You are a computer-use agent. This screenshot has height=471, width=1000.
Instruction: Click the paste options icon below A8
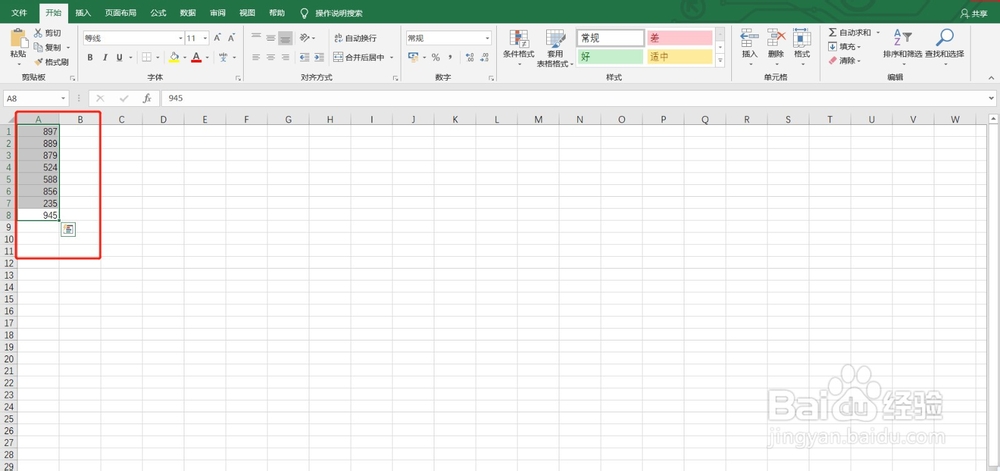(x=68, y=229)
